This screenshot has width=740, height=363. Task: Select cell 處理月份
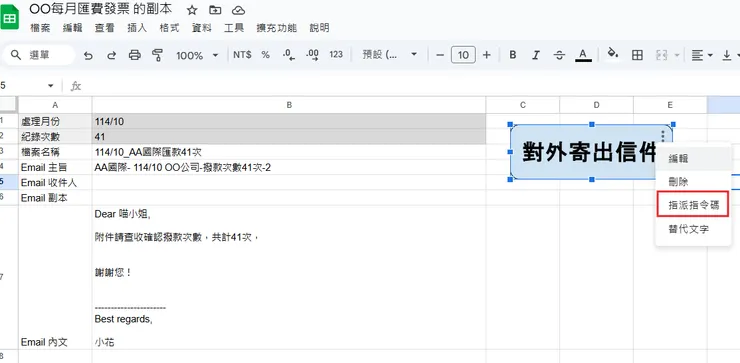(55, 121)
